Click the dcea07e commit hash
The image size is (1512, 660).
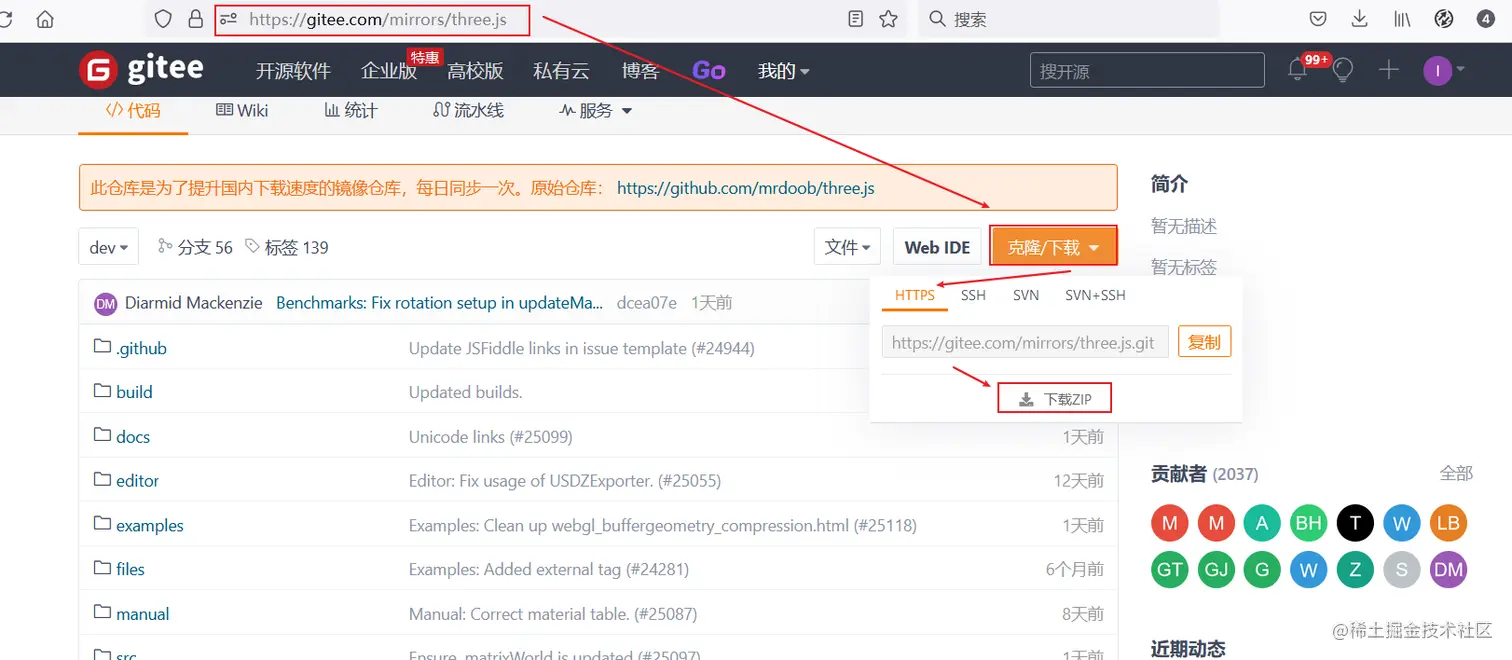(x=647, y=303)
